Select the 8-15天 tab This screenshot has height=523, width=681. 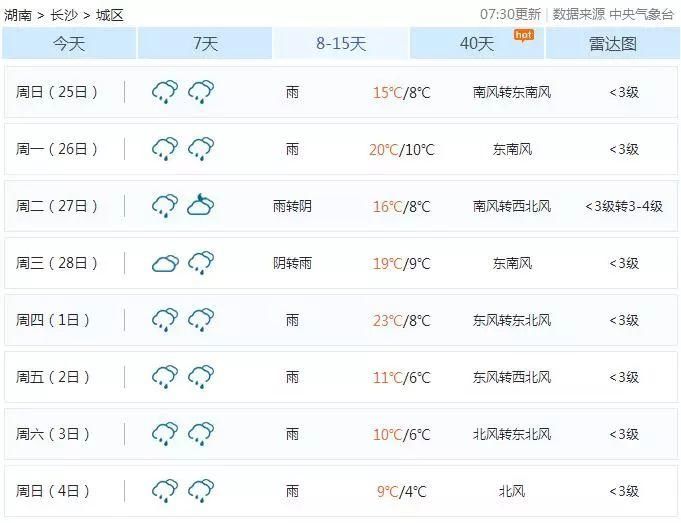coord(341,44)
